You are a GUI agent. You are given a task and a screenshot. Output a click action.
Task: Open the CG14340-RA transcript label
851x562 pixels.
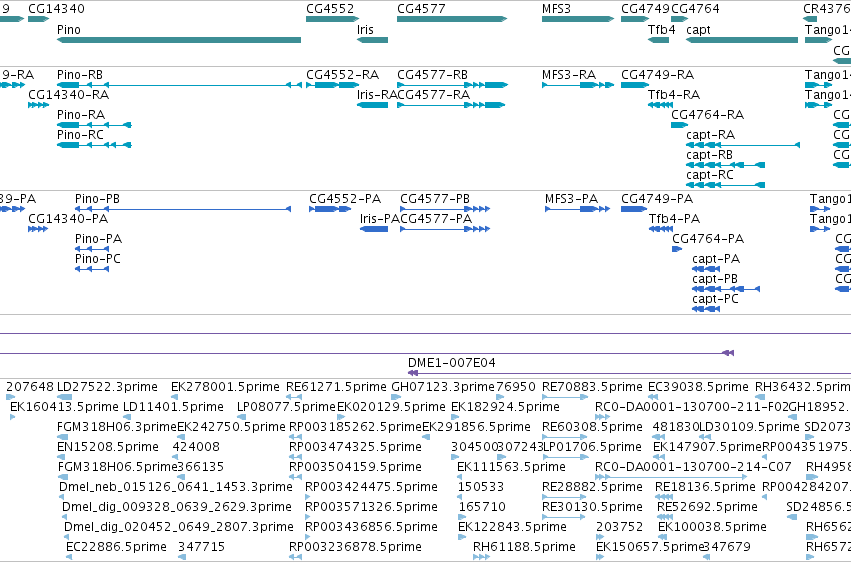coord(68,94)
